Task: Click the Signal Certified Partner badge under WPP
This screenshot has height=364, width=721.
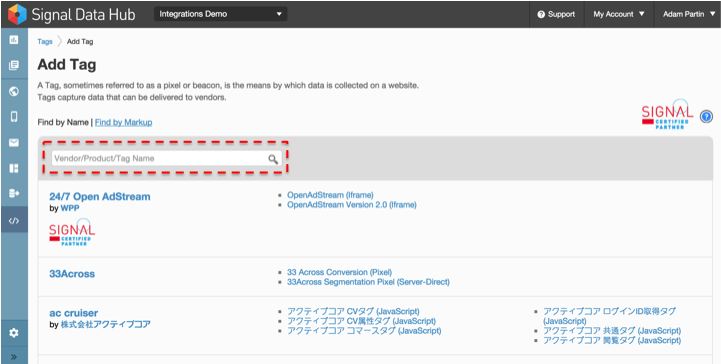Action: [x=72, y=231]
